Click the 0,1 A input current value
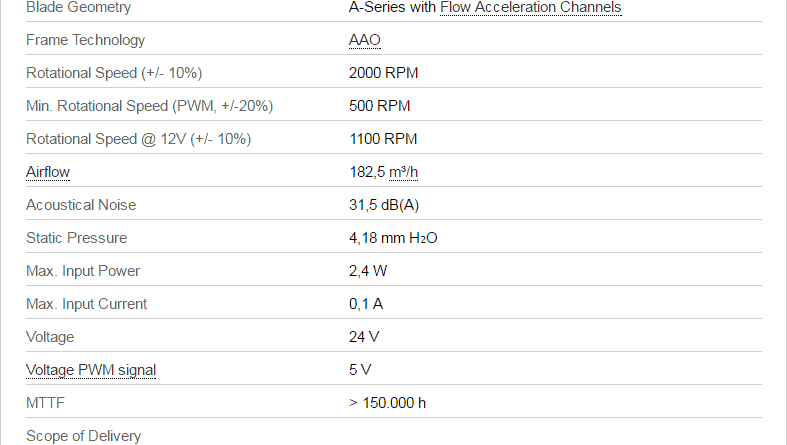 coord(366,304)
